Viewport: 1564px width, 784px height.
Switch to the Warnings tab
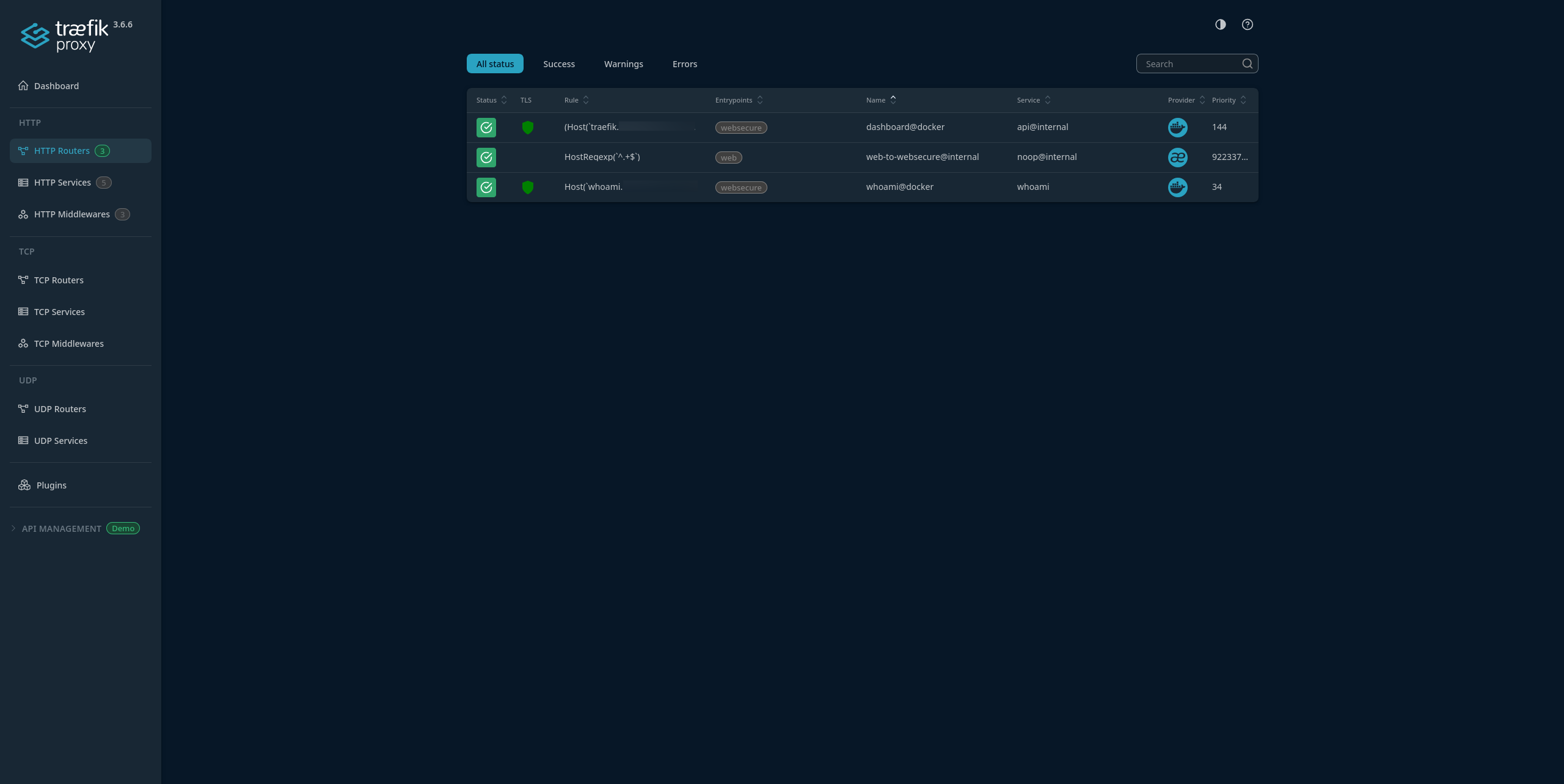pyautogui.click(x=624, y=64)
